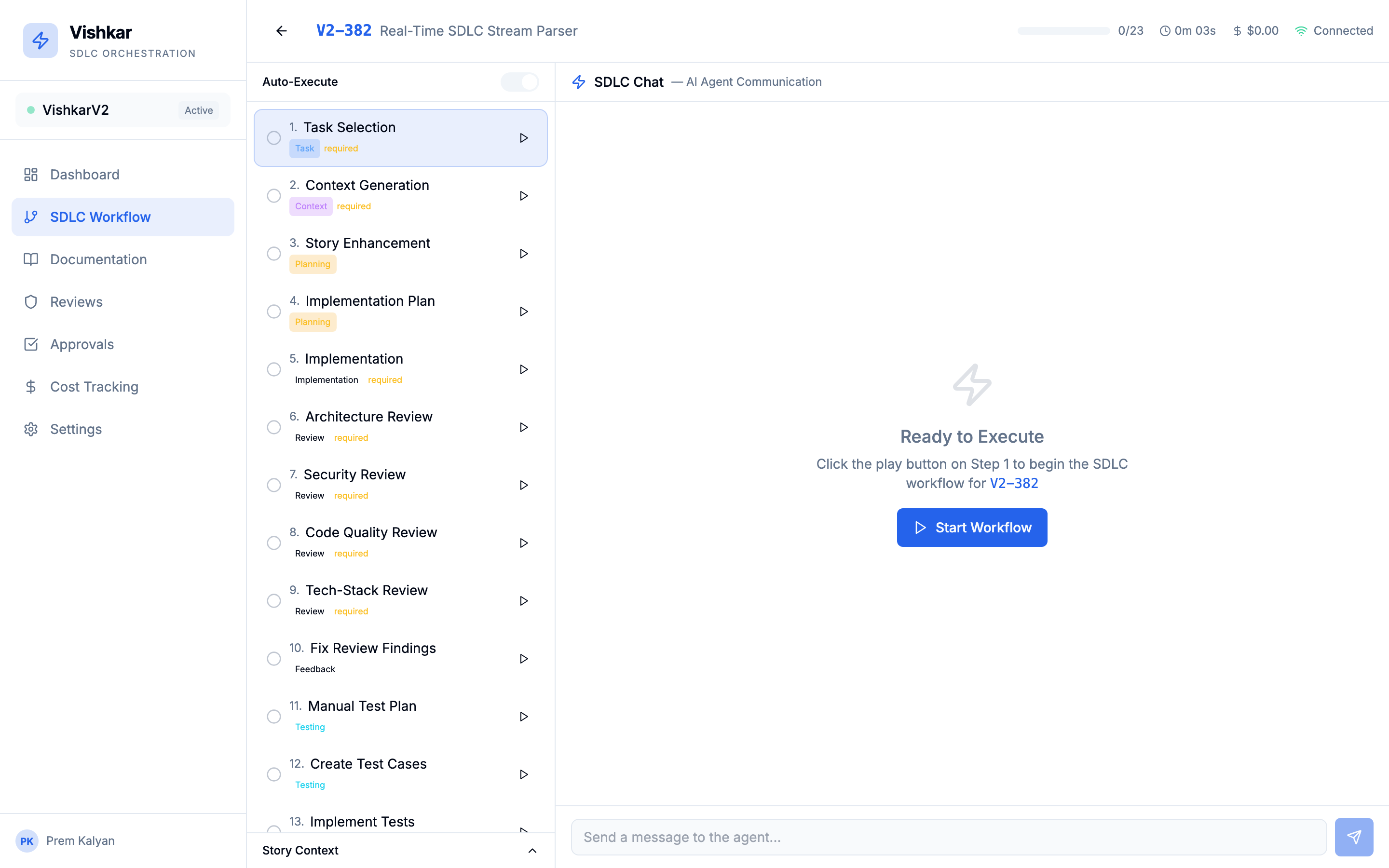Screen dimensions: 1389x868
Task: Click the Vishkar lightning bolt logo
Action: 40,40
